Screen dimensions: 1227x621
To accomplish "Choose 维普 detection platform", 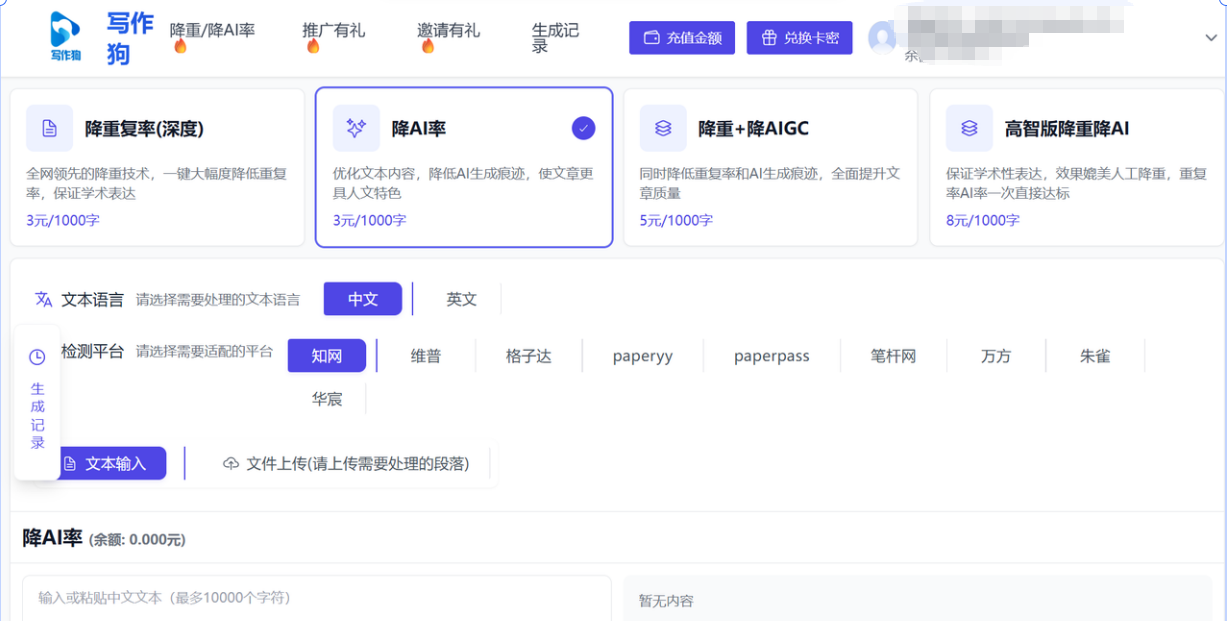I will click(426, 356).
